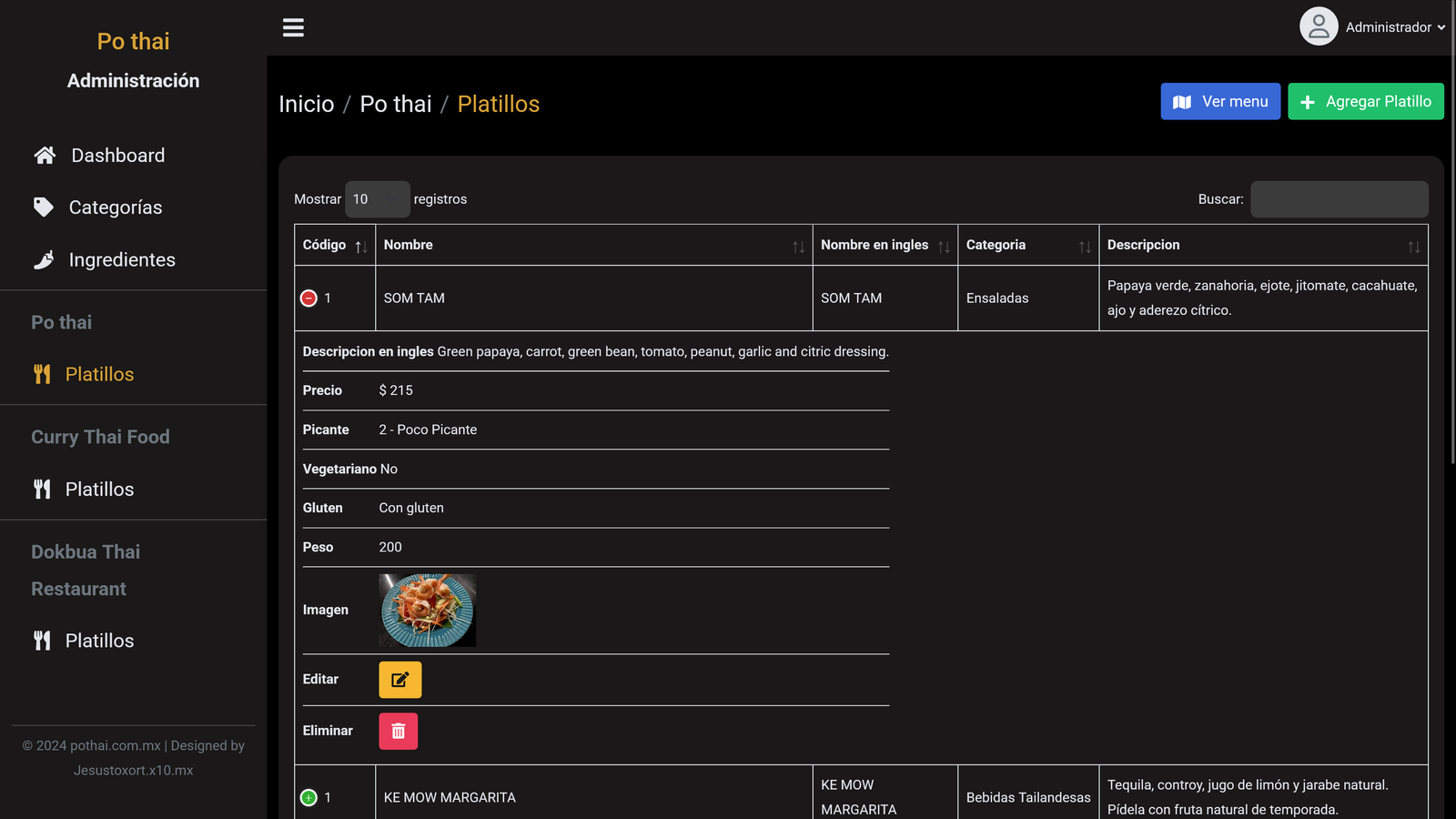Collapse the SOM TAM row details
This screenshot has width=1456, height=819.
point(308,298)
